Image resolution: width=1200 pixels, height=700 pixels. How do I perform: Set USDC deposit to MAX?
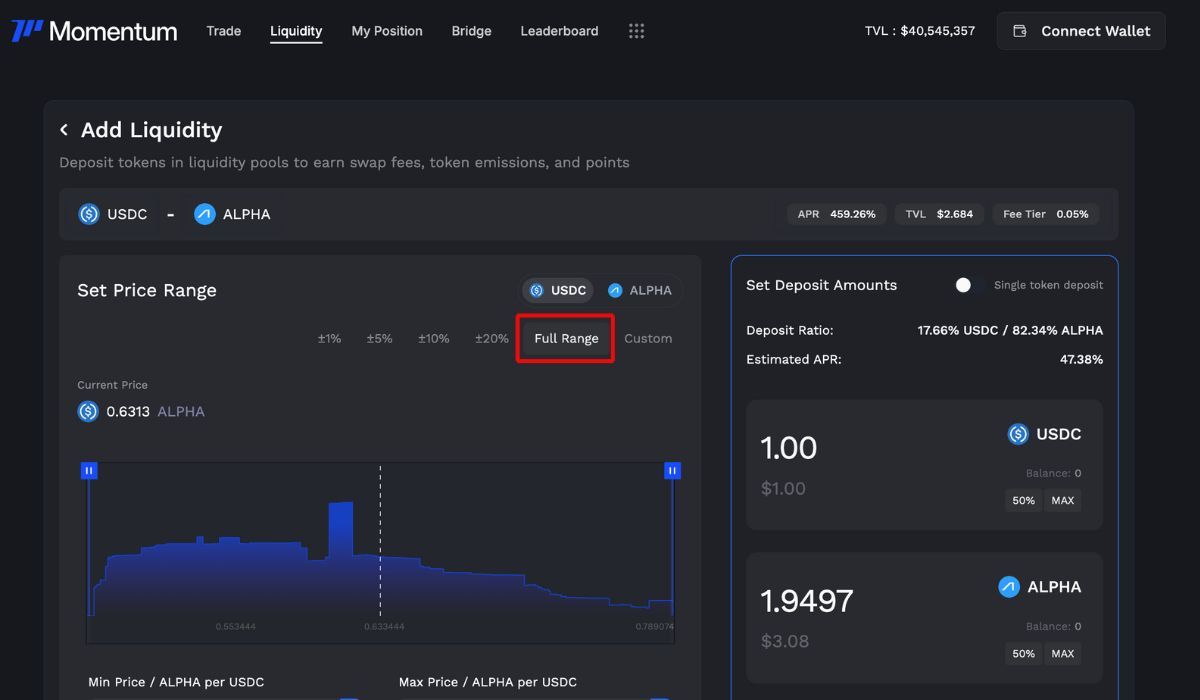pyautogui.click(x=1062, y=500)
